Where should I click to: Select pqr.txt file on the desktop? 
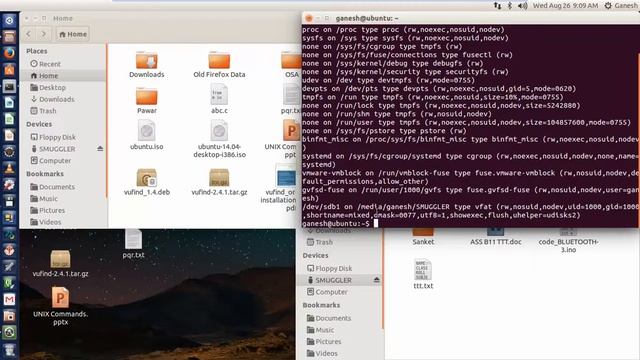click(133, 244)
